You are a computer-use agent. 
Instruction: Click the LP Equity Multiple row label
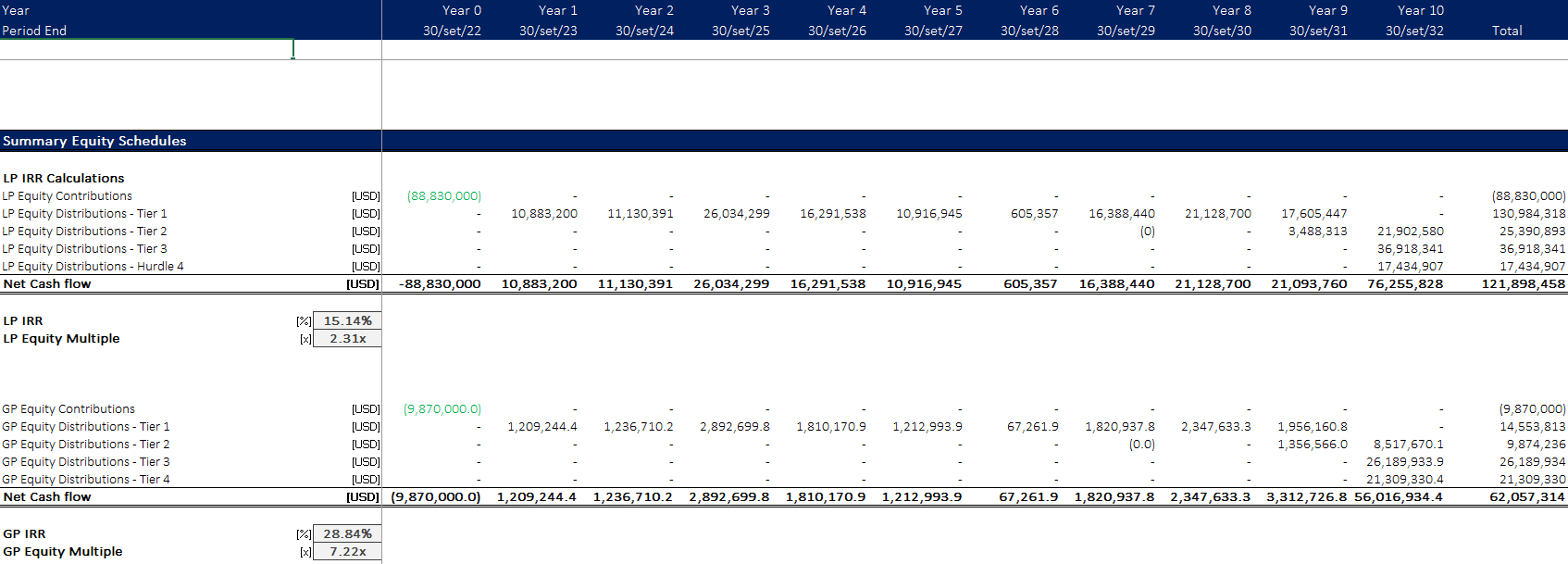(x=61, y=338)
